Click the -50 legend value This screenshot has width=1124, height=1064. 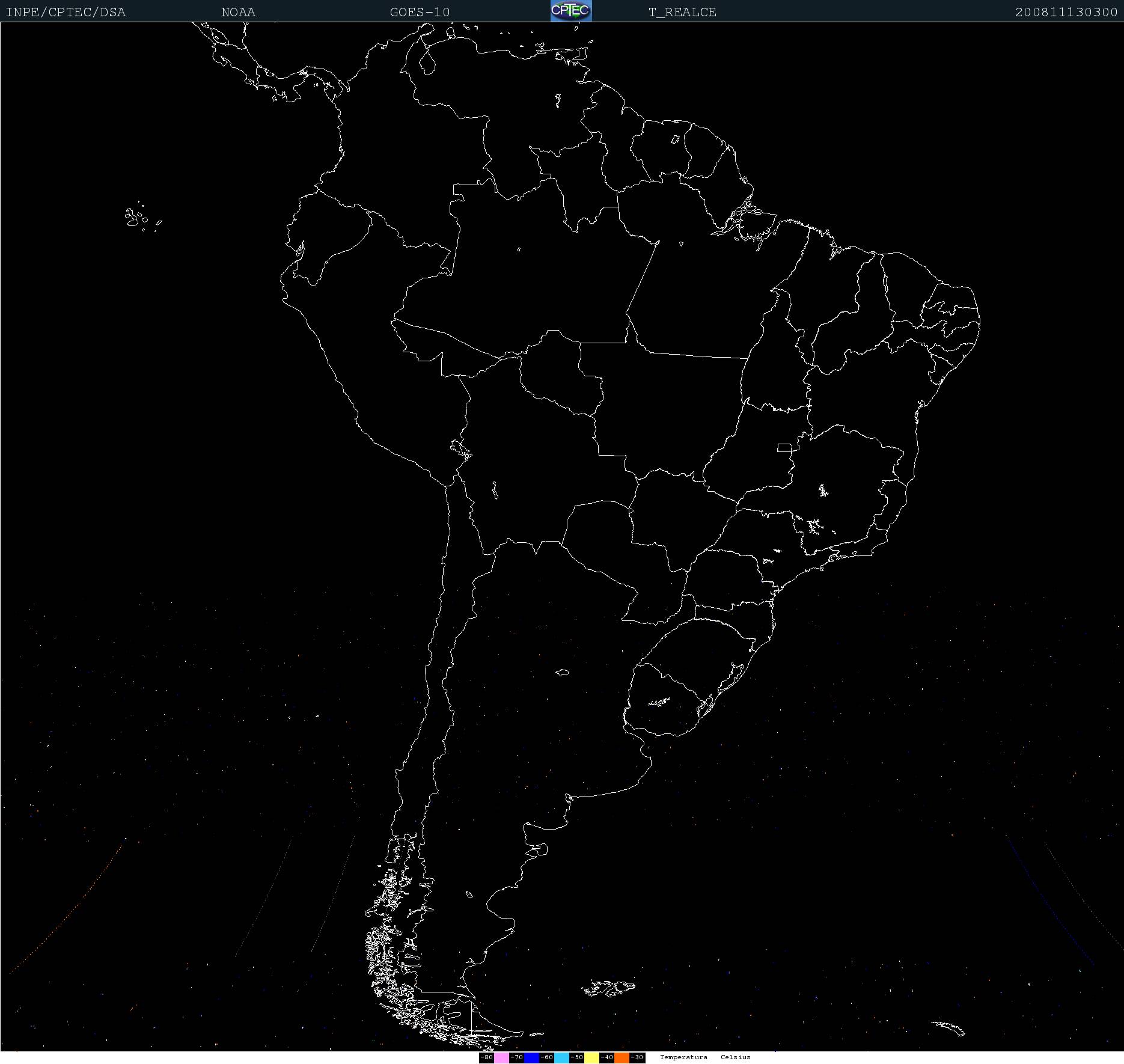tap(577, 1057)
